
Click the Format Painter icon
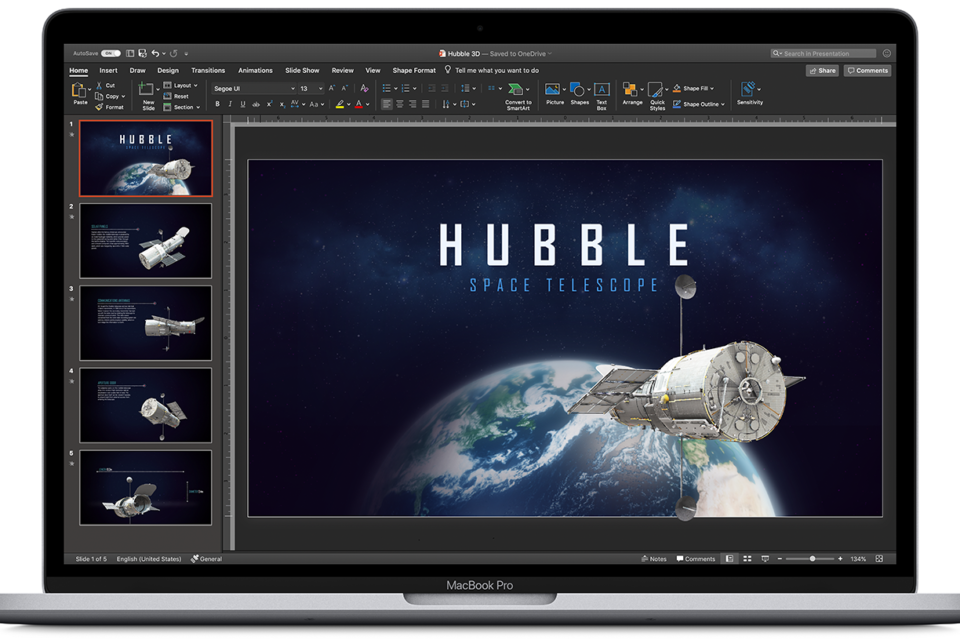tap(105, 106)
